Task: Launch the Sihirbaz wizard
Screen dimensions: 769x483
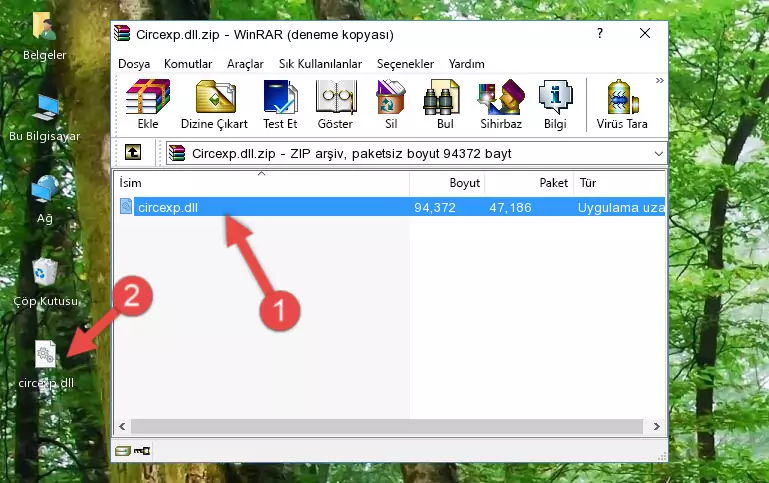Action: pyautogui.click(x=501, y=104)
